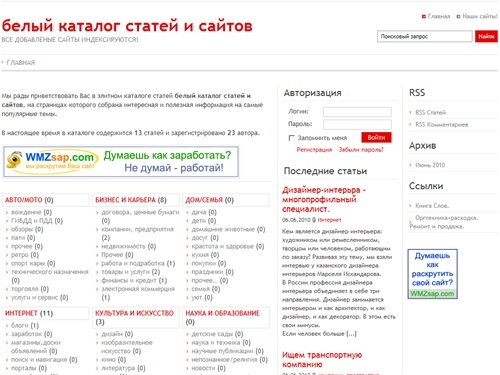Open article Дизайнер-интерьра - многопрофильный специалист

(324, 199)
